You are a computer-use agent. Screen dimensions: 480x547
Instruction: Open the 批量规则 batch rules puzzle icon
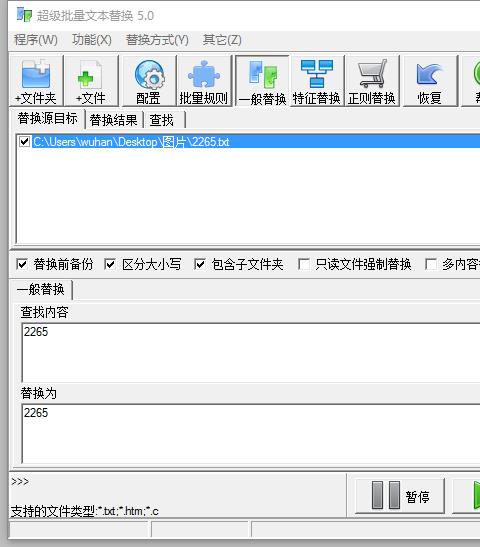204,81
